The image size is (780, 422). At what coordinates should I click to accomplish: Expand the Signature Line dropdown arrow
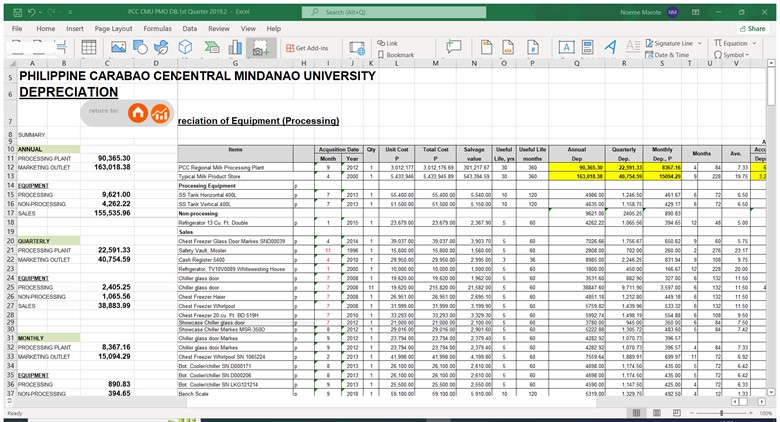(699, 43)
